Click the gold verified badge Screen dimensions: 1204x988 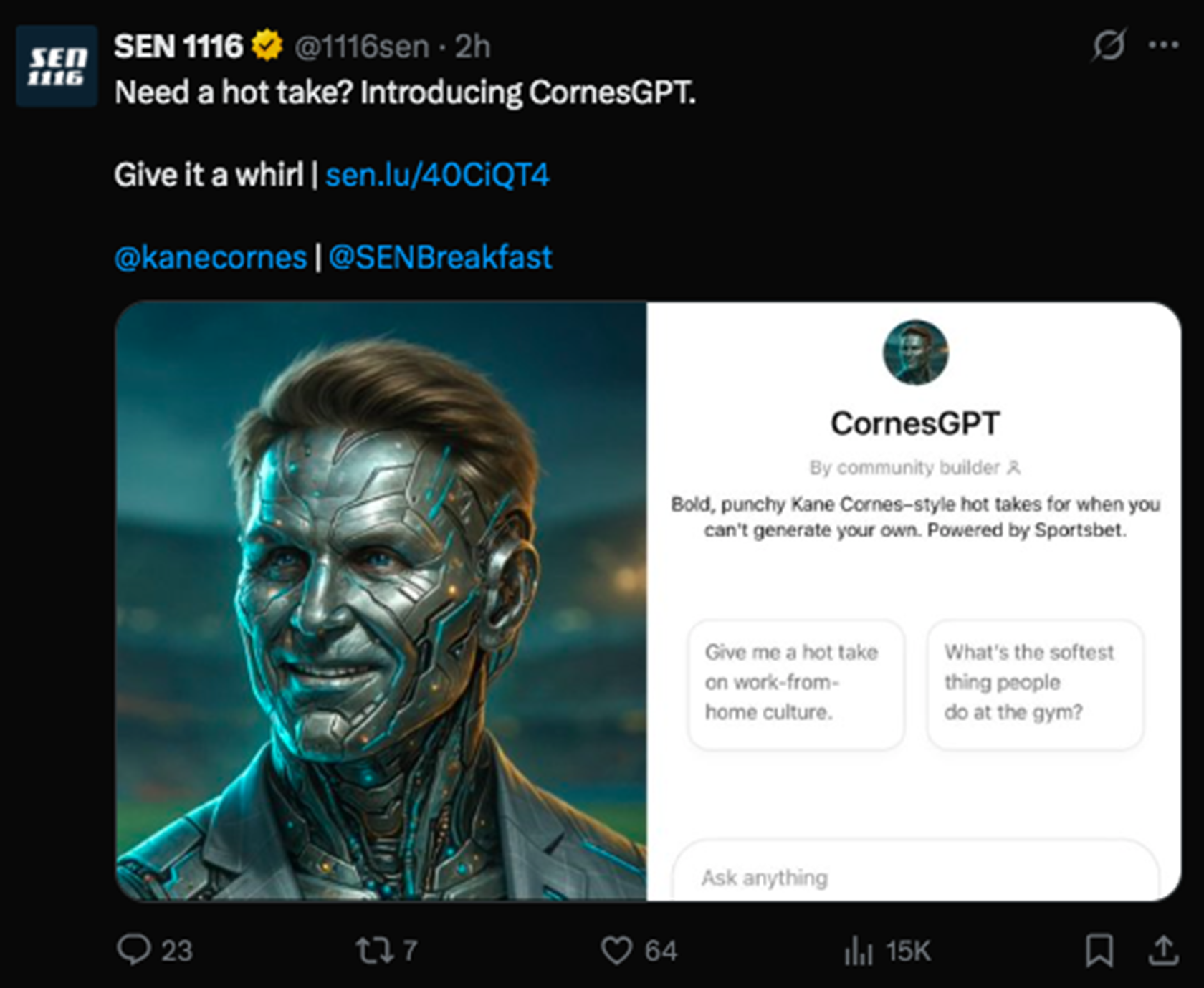pos(267,47)
